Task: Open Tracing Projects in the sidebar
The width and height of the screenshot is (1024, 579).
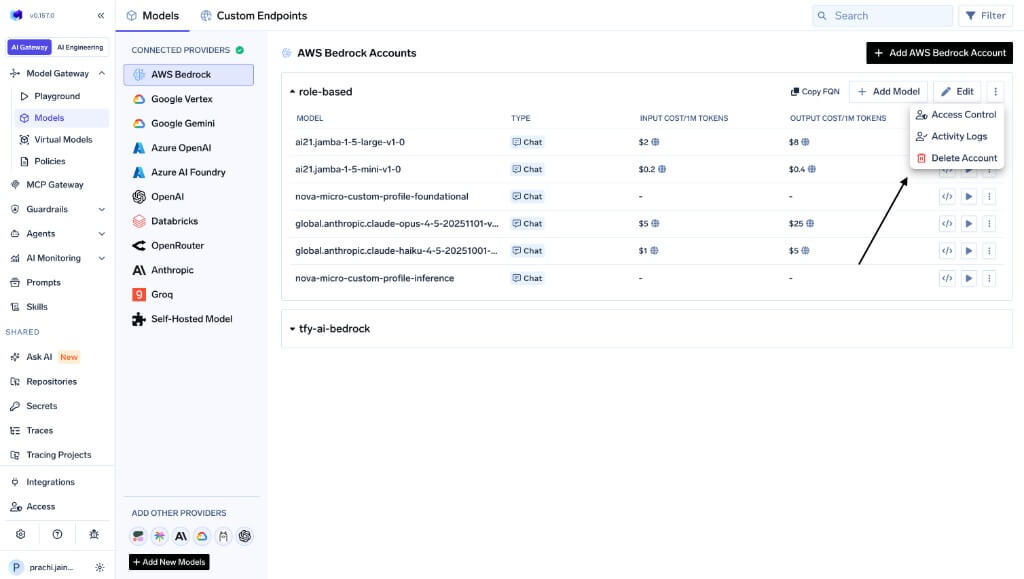Action: [59, 455]
